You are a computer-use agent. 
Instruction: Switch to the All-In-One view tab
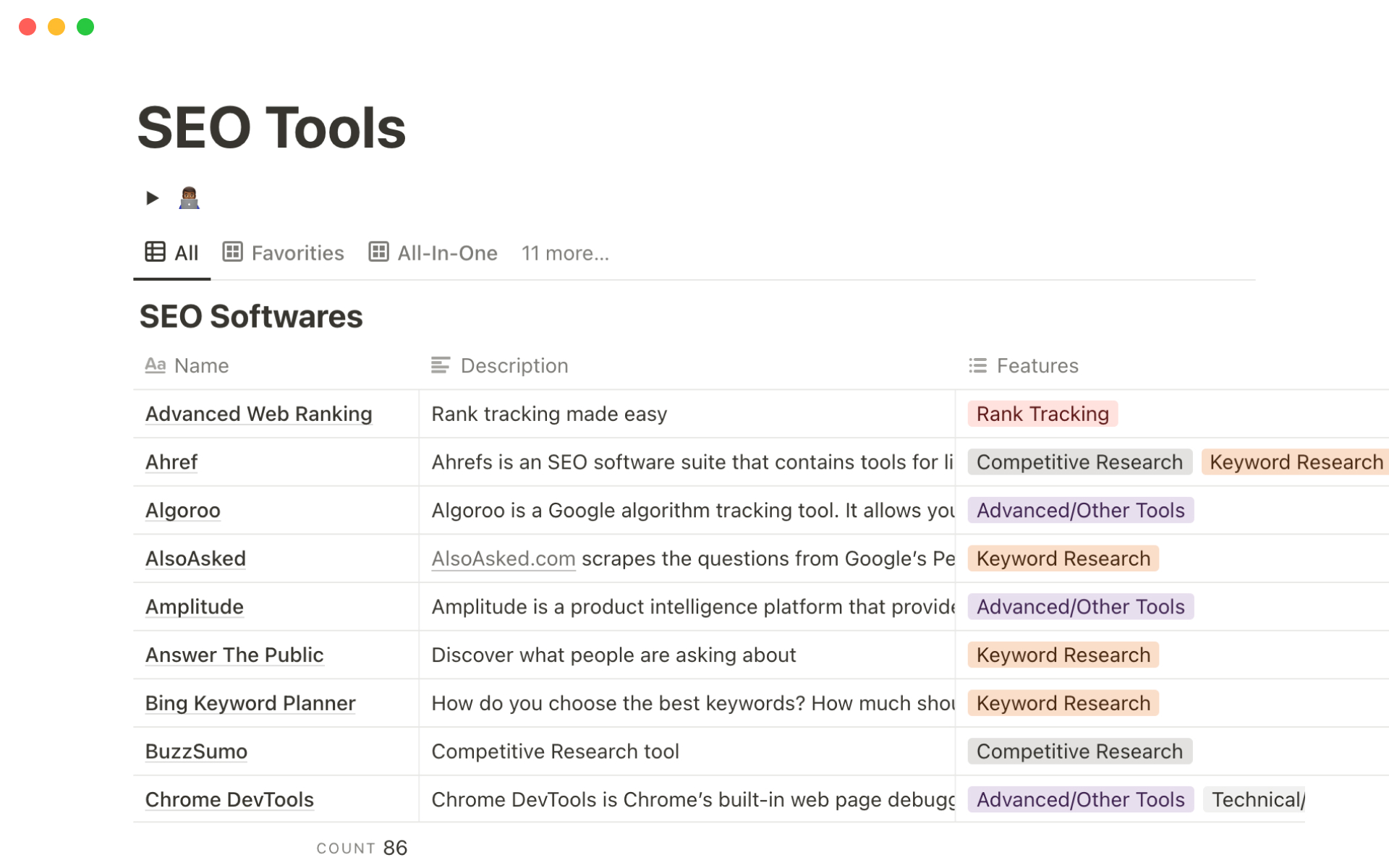pos(447,252)
